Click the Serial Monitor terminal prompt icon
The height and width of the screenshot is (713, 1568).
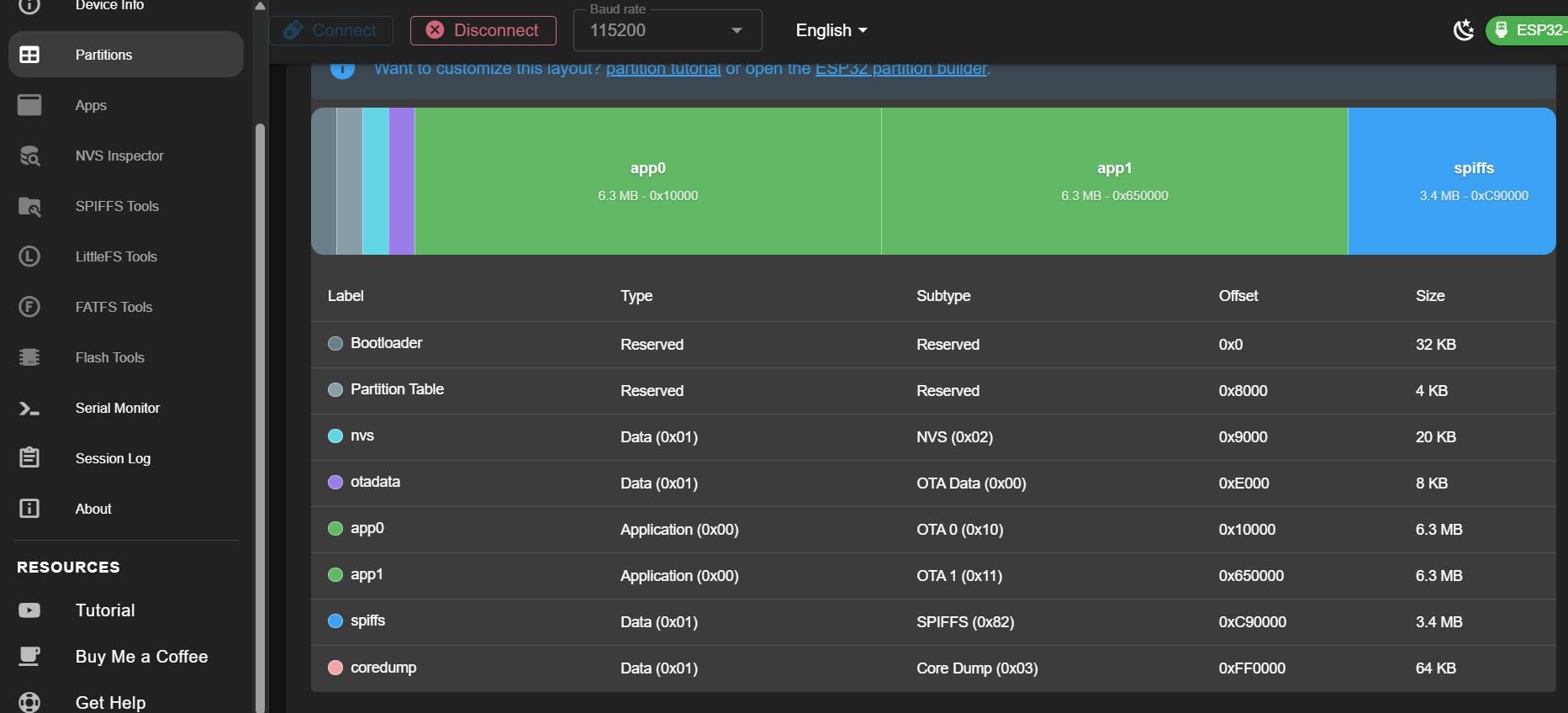click(29, 409)
